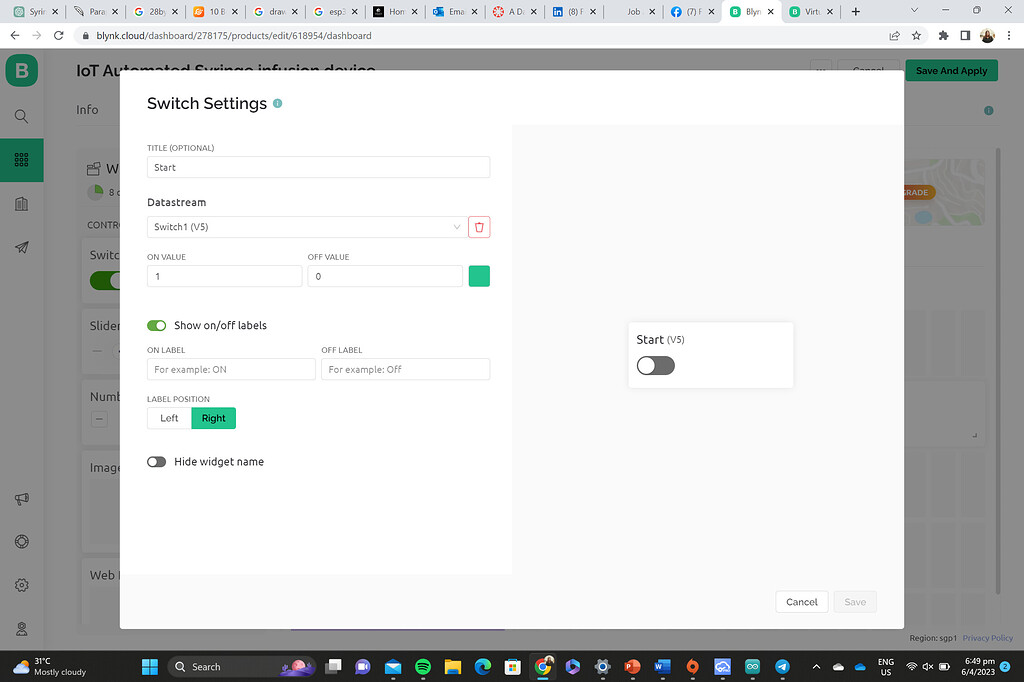The image size is (1024, 682).
Task: Open search from the left sidebar
Action: point(22,116)
